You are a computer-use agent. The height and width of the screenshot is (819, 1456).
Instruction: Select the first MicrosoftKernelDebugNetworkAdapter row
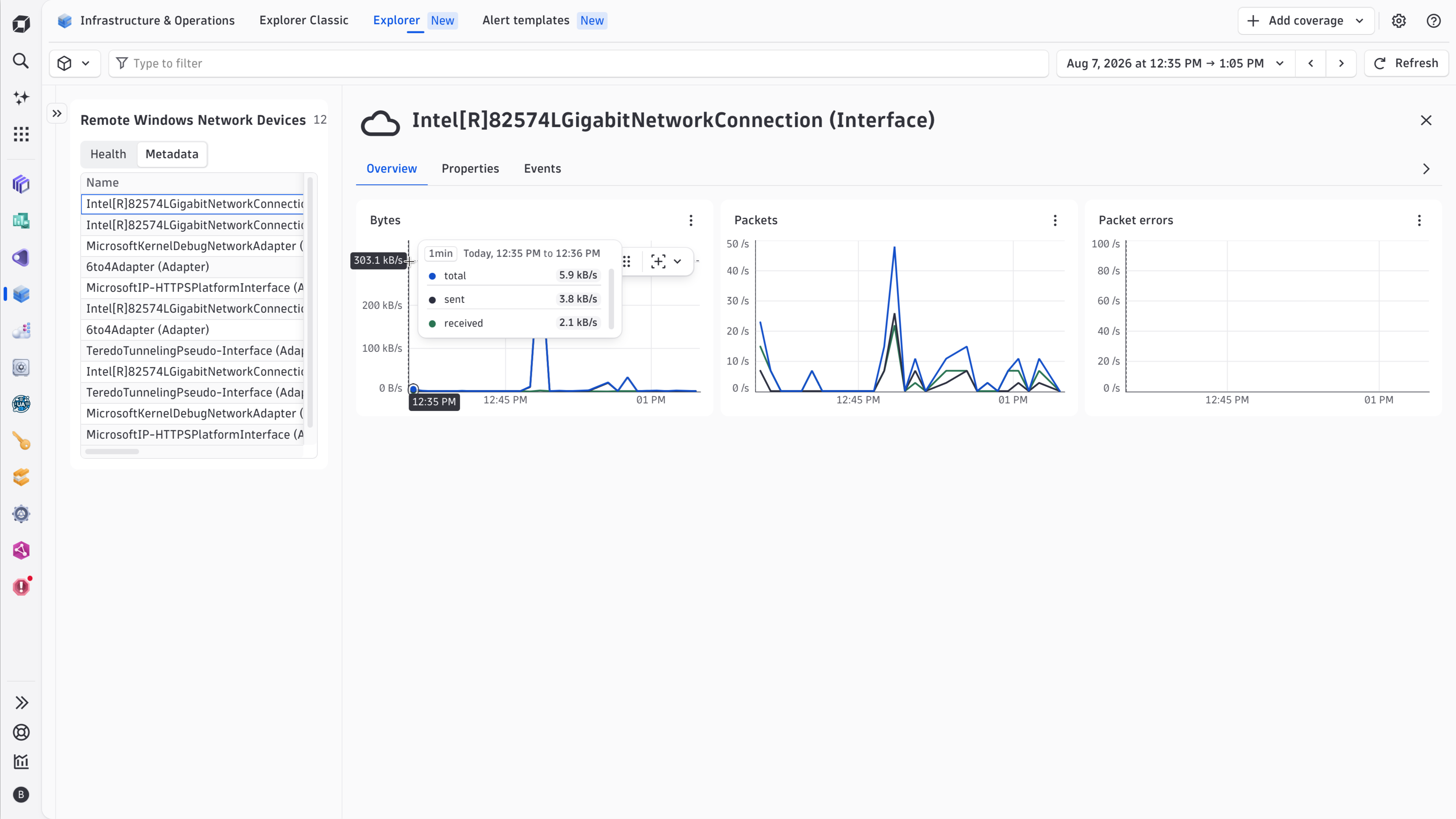click(192, 246)
